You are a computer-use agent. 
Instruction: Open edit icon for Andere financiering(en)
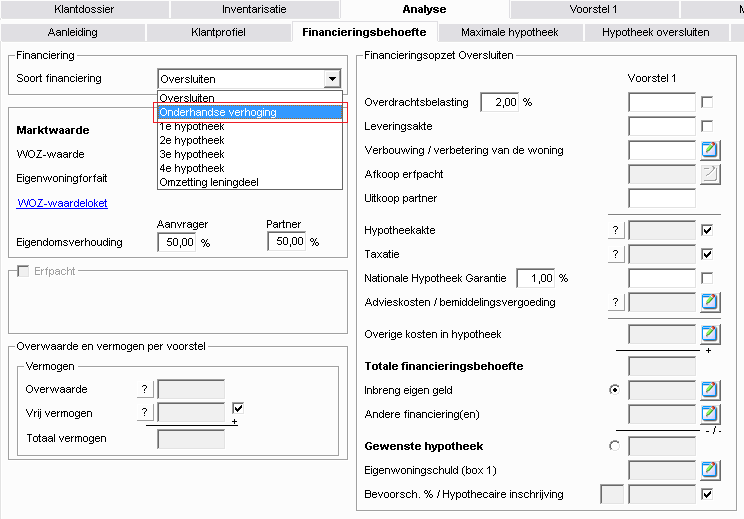pos(710,414)
